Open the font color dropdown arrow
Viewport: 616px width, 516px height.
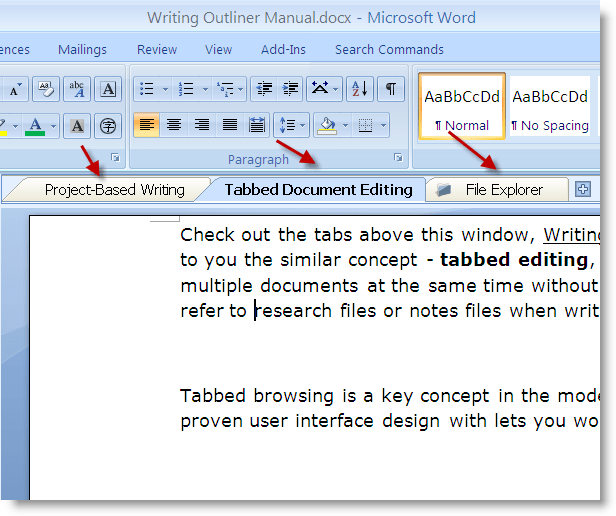[53, 126]
